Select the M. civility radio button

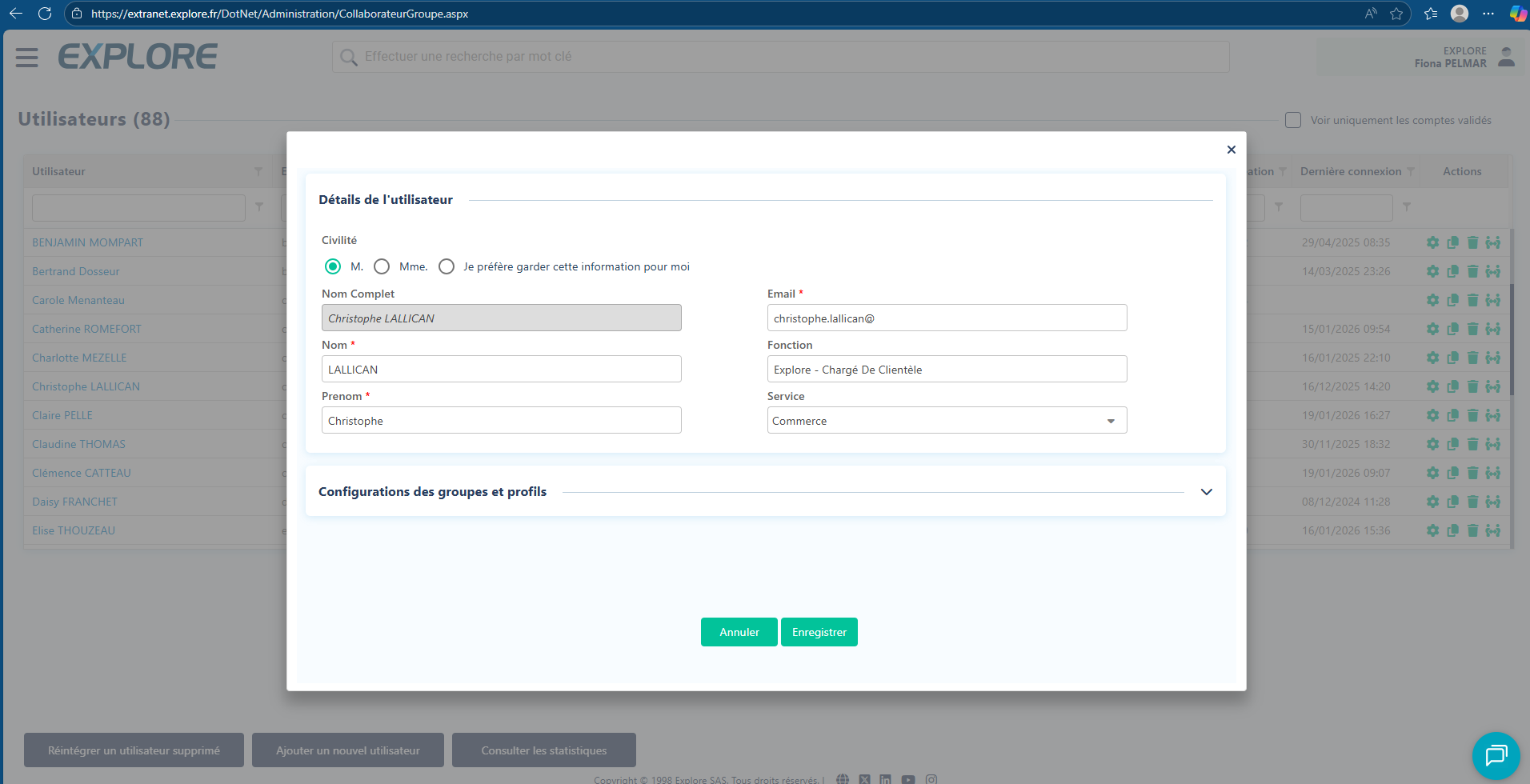click(333, 266)
